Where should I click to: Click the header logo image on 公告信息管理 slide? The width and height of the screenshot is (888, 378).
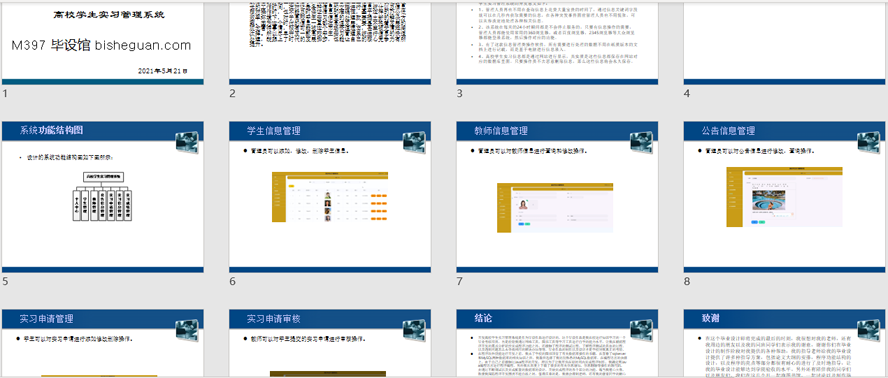point(869,142)
